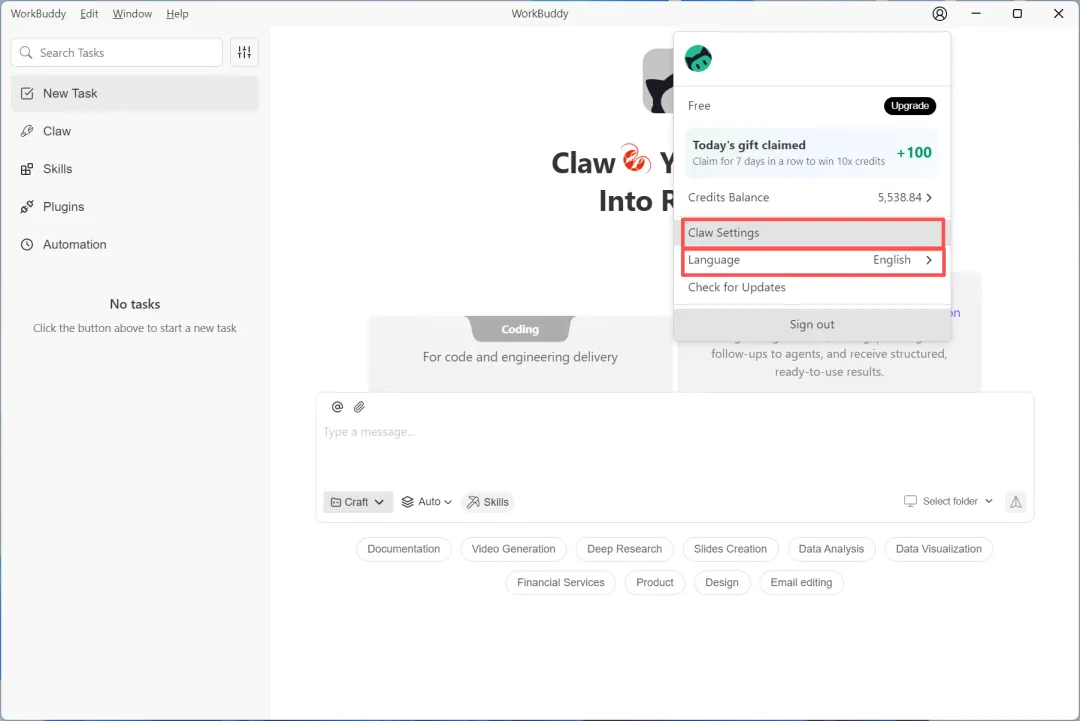The image size is (1080, 721).
Task: Open the Auto model dropdown
Action: (x=426, y=502)
